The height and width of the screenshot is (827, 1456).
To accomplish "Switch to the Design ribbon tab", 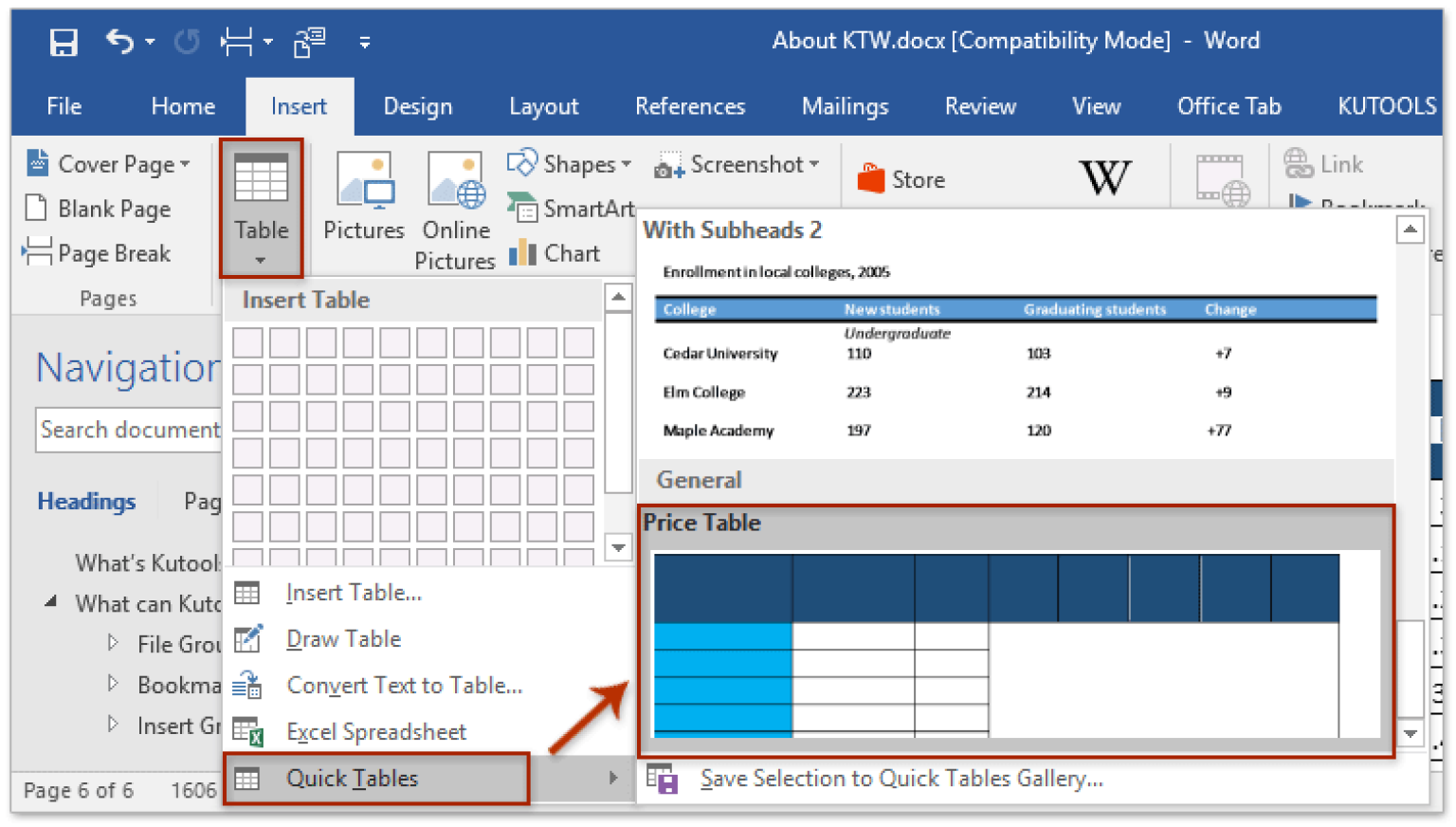I will click(417, 106).
